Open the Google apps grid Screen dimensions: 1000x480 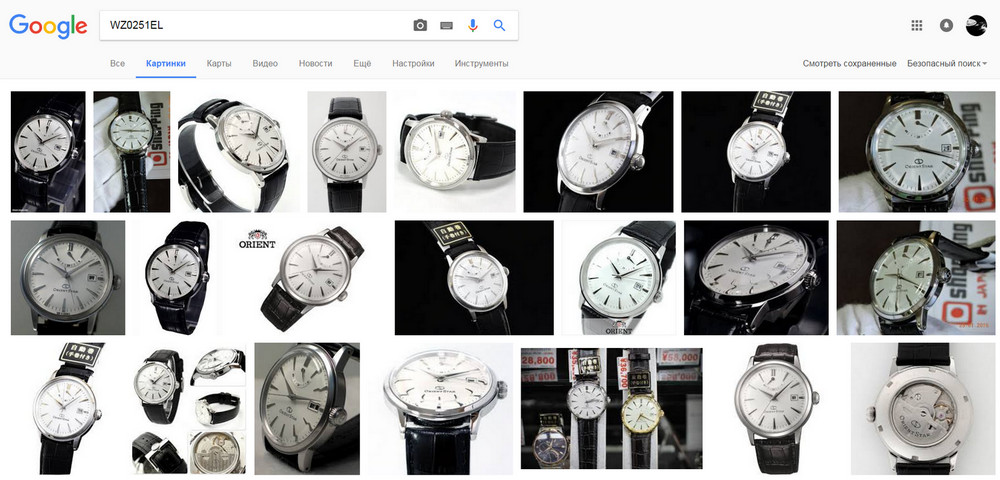coord(916,26)
